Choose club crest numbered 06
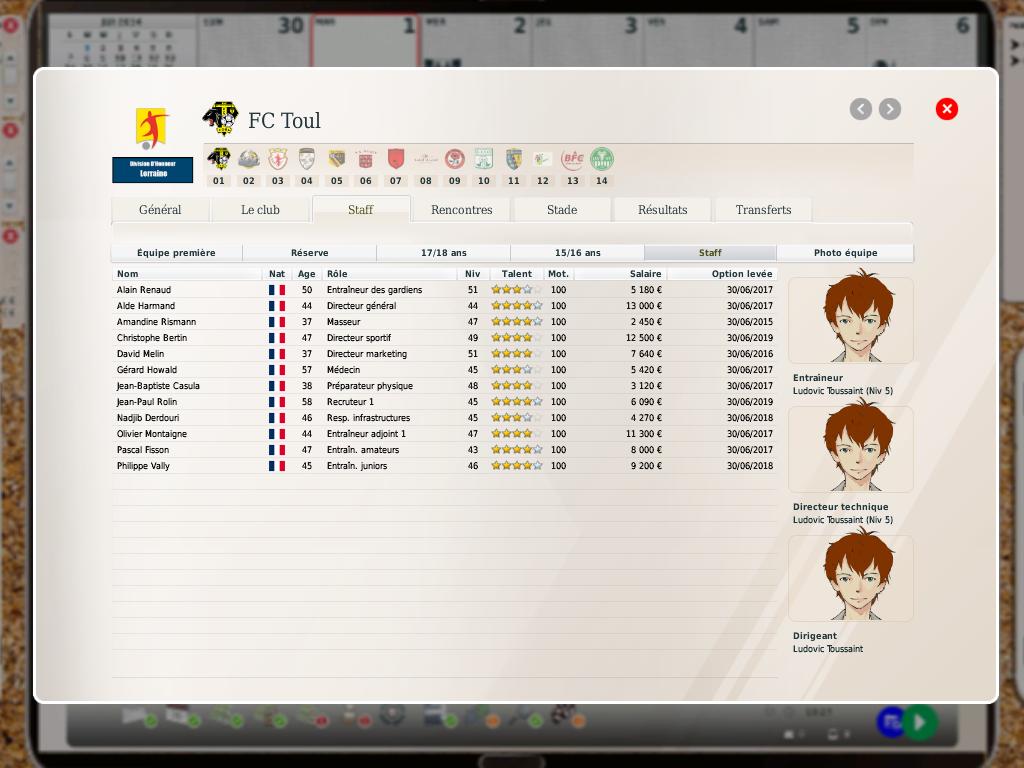 click(x=366, y=159)
